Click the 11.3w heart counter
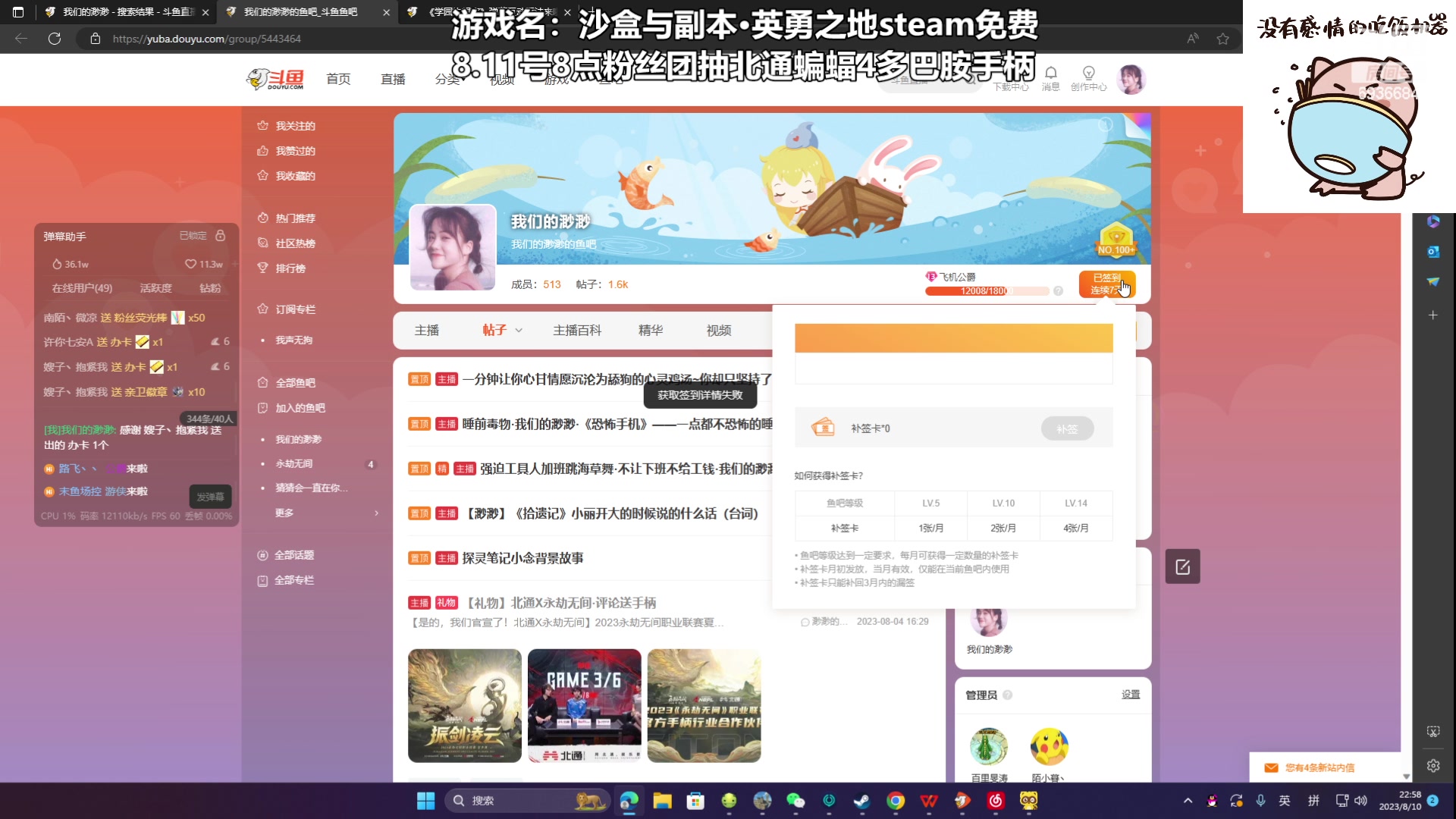This screenshot has width=1456, height=819. click(204, 264)
